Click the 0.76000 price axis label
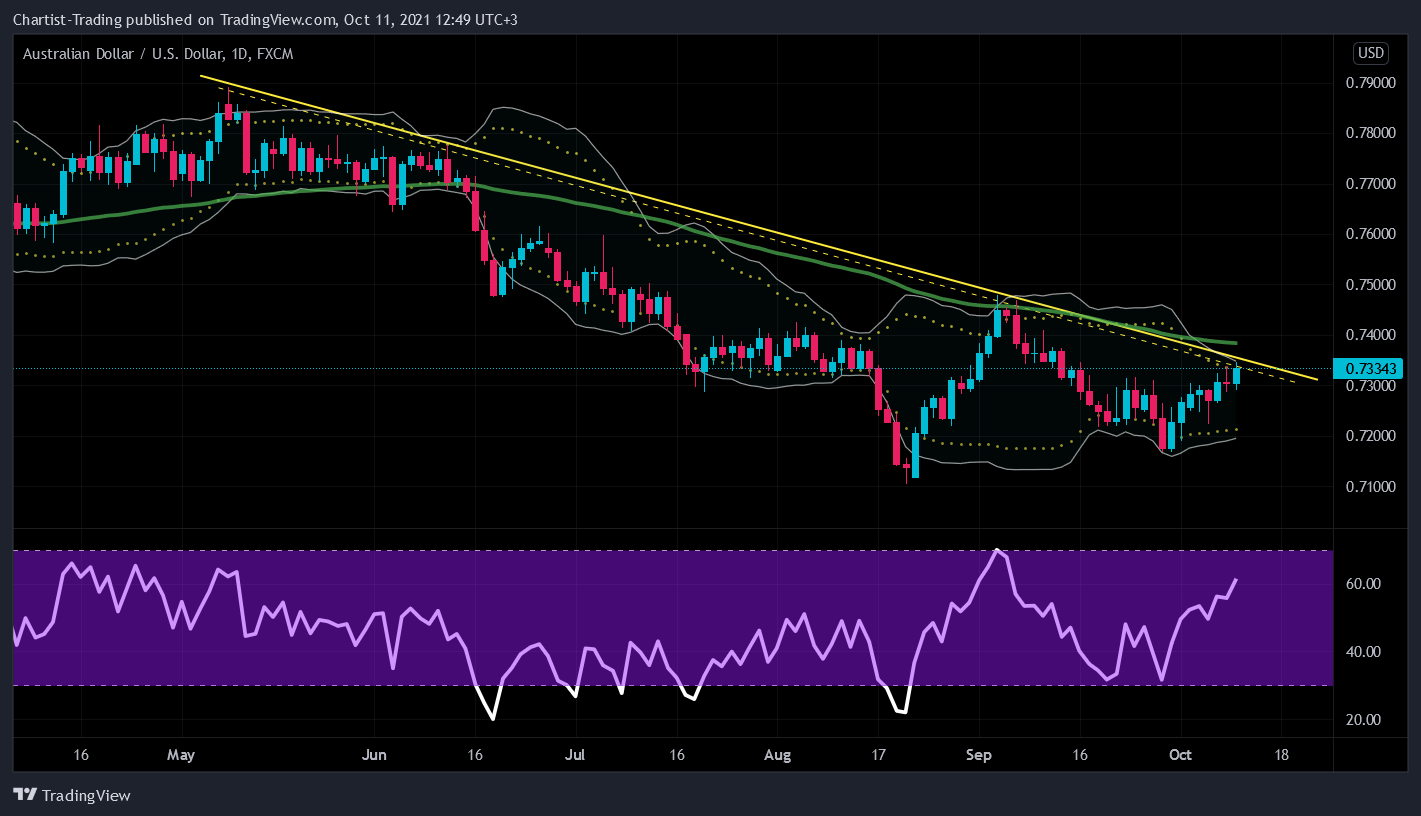This screenshot has height=816, width=1421. (x=1372, y=234)
